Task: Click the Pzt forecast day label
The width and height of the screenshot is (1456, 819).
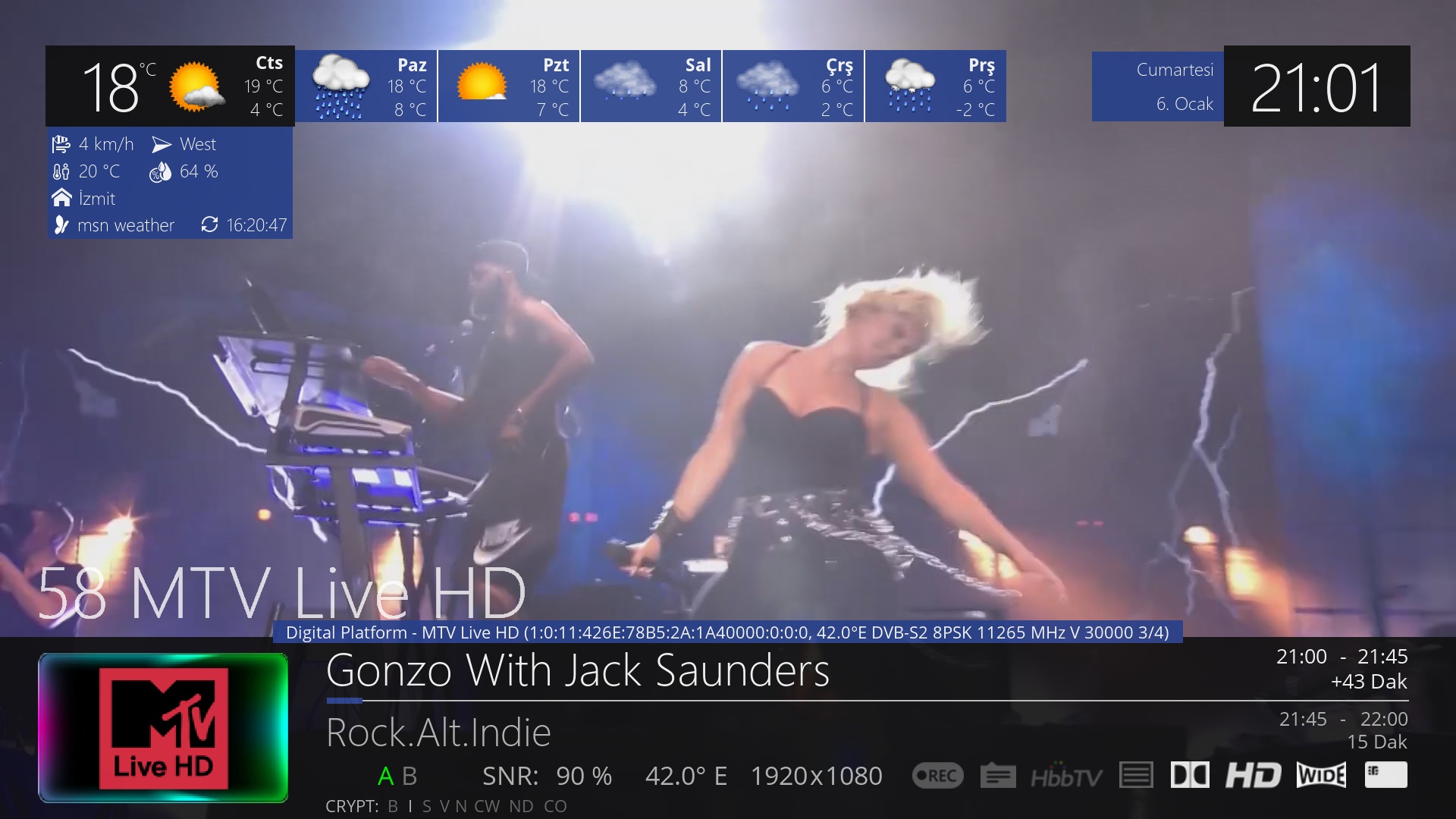Action: pos(555,65)
